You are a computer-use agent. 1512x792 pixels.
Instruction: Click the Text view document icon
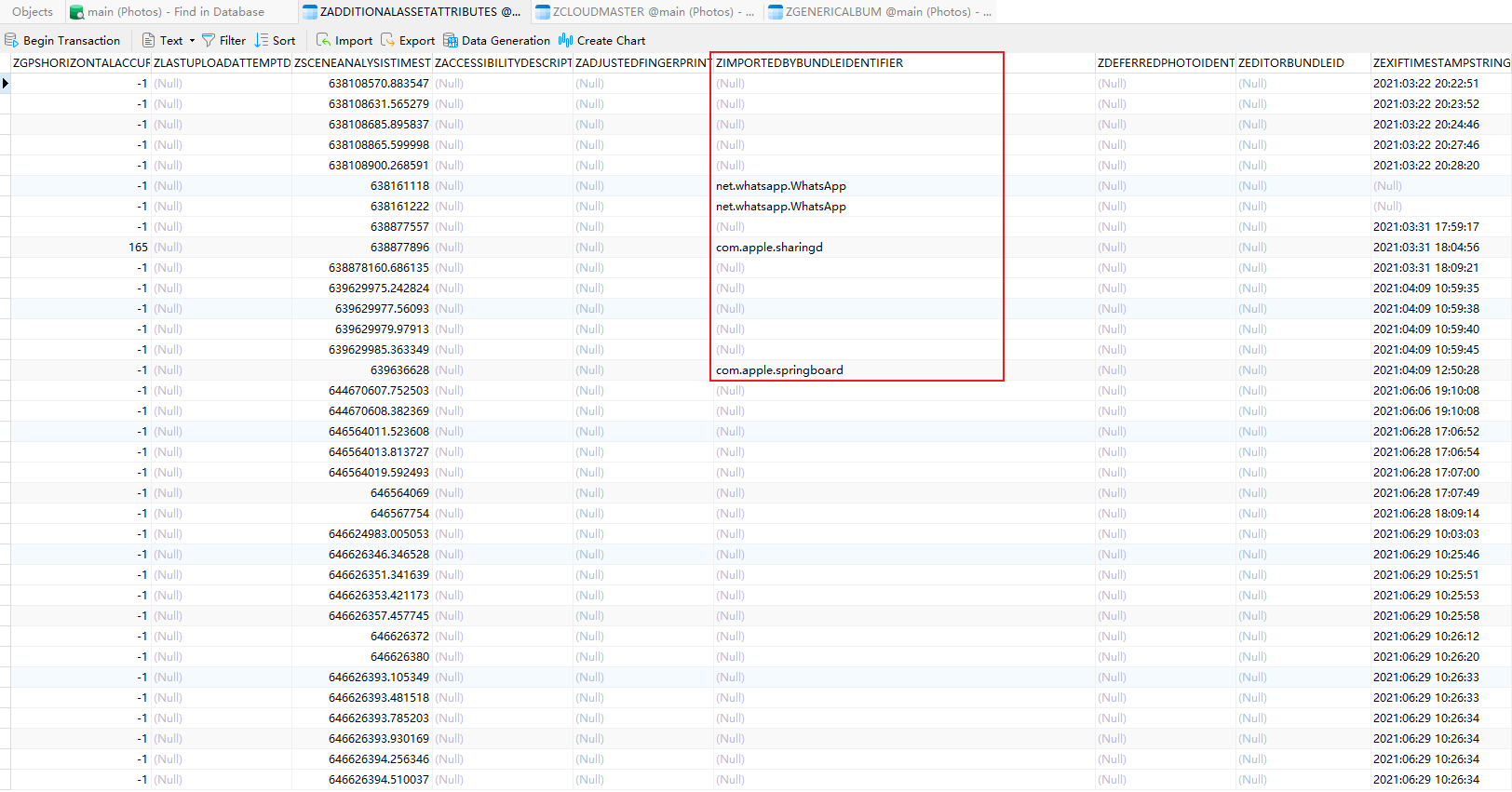149,40
